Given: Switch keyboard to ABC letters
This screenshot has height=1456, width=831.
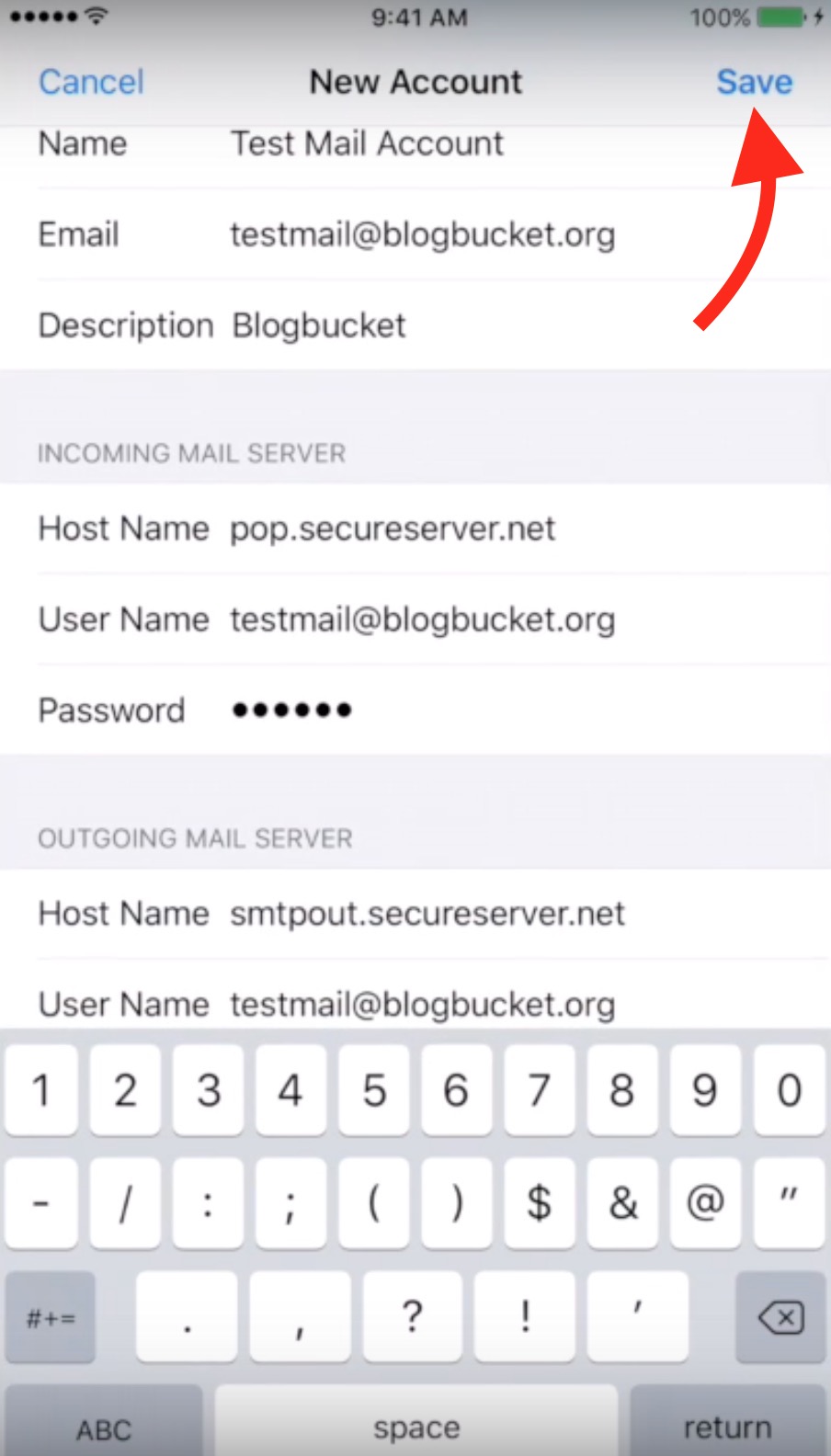Looking at the screenshot, I should [x=104, y=1421].
